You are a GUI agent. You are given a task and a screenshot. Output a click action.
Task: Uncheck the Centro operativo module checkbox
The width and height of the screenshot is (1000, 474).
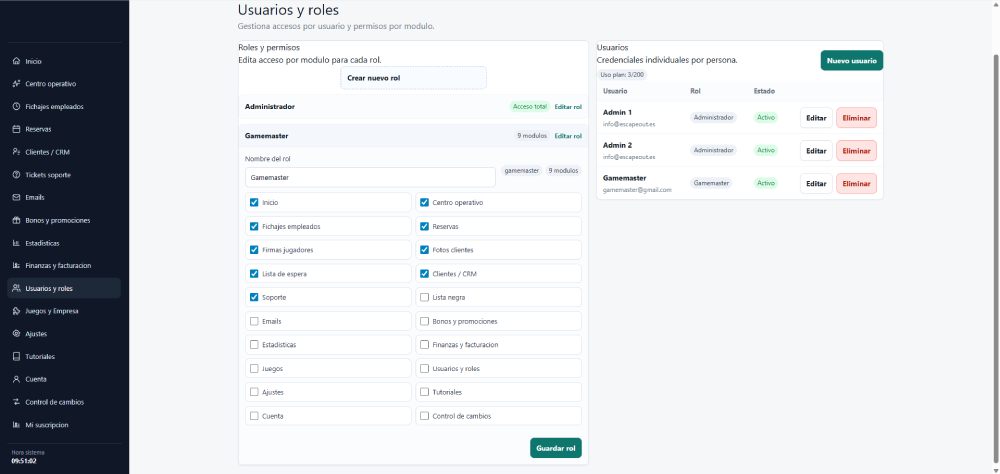(424, 202)
